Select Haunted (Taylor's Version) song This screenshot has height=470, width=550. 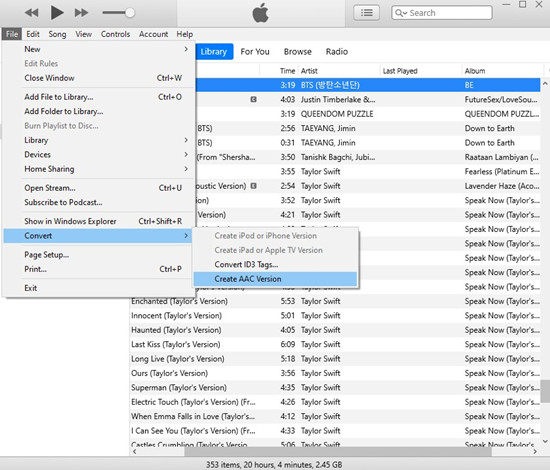pos(176,330)
